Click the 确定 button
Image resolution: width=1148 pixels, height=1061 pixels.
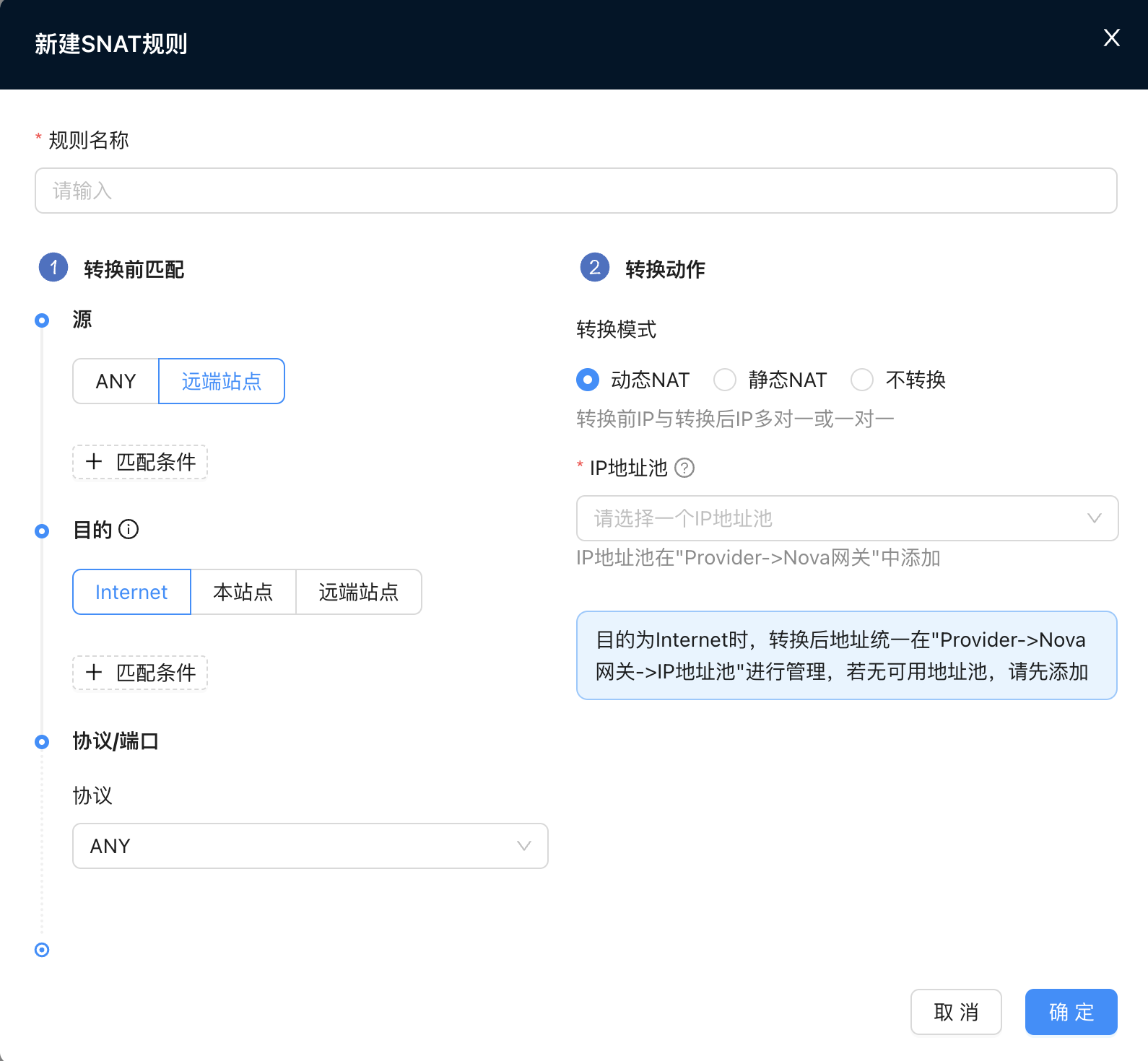pyautogui.click(x=1071, y=1012)
